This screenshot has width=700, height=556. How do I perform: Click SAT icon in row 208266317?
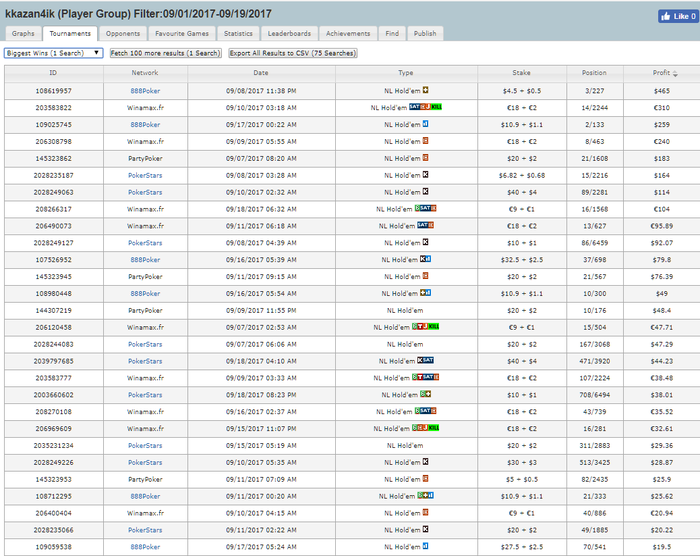pos(425,208)
